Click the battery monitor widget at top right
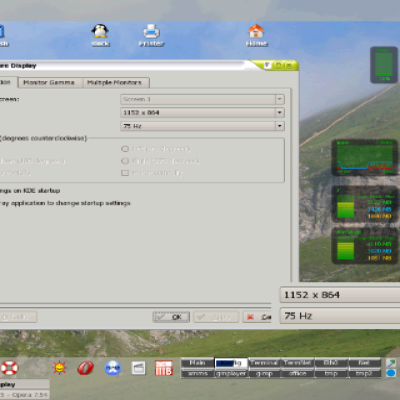 pos(384,65)
